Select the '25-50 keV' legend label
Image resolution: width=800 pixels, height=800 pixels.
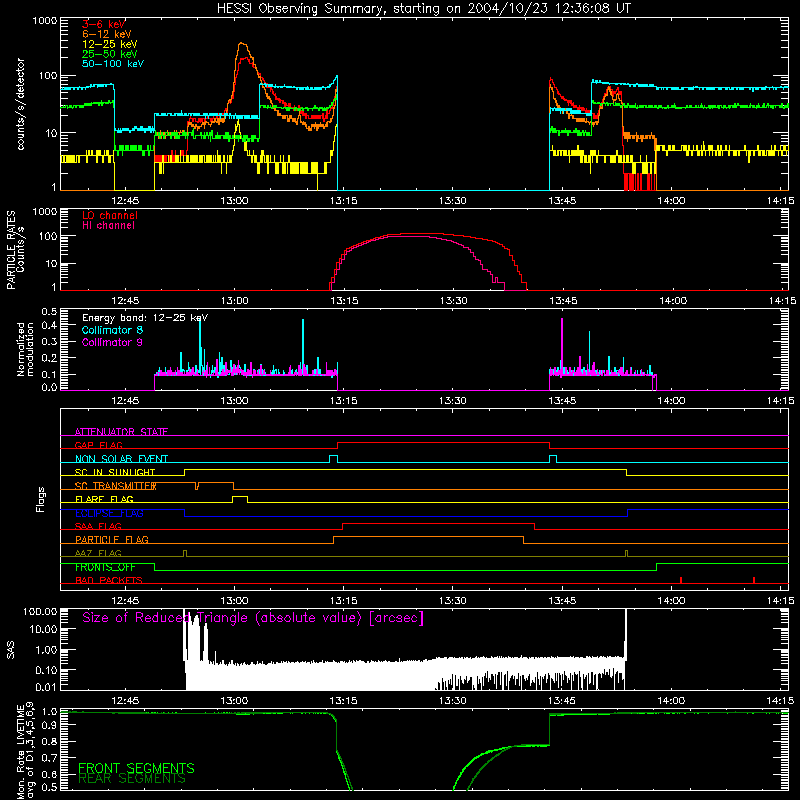pos(110,54)
